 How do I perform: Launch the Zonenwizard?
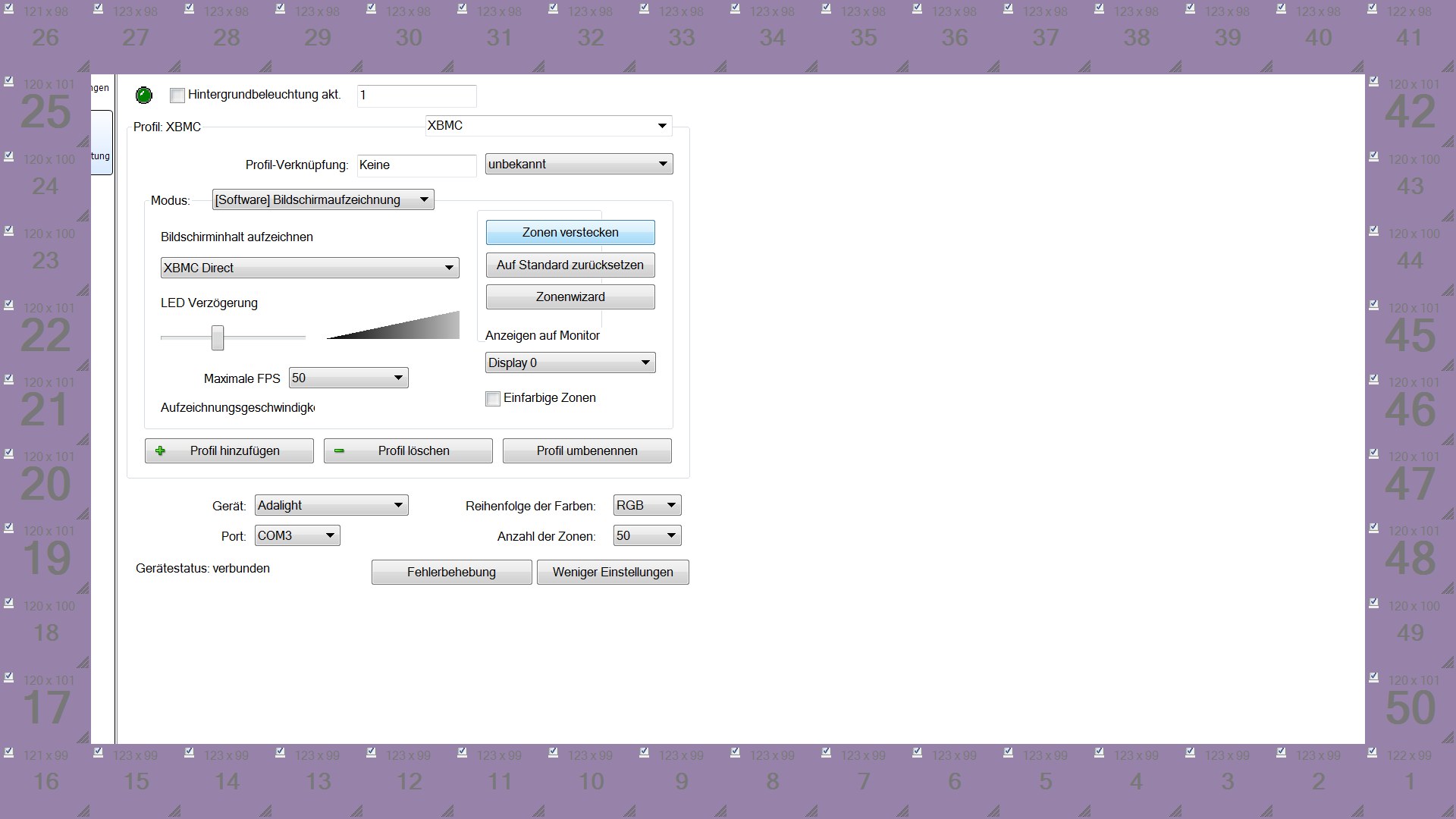click(x=570, y=297)
